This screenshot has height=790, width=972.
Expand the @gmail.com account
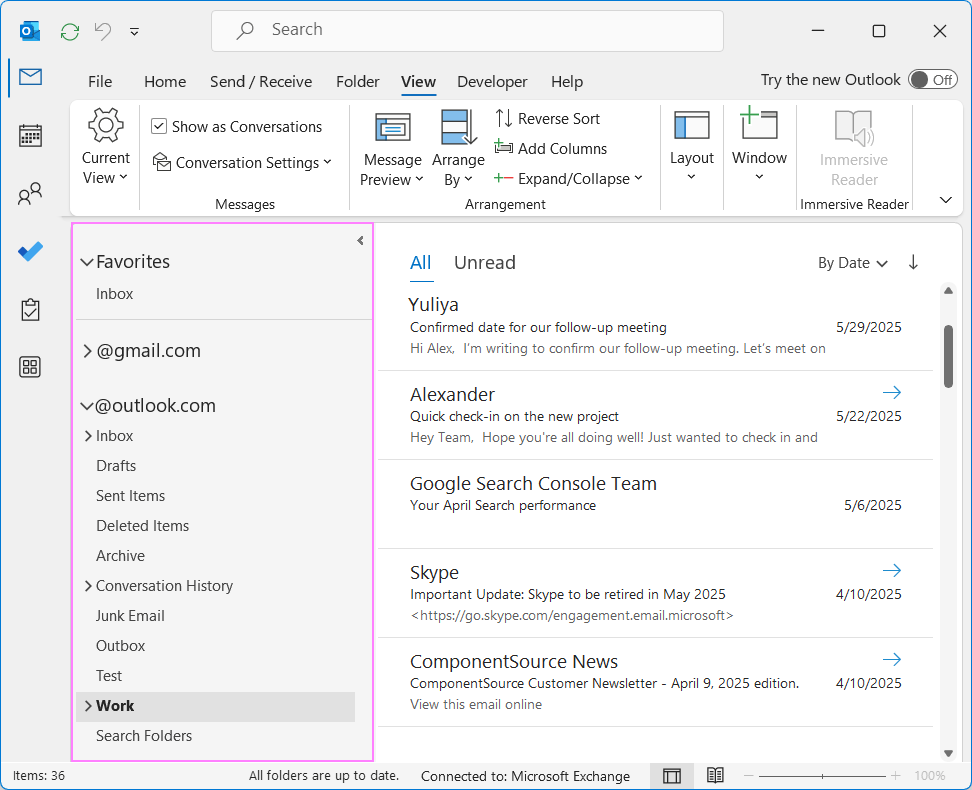click(88, 351)
